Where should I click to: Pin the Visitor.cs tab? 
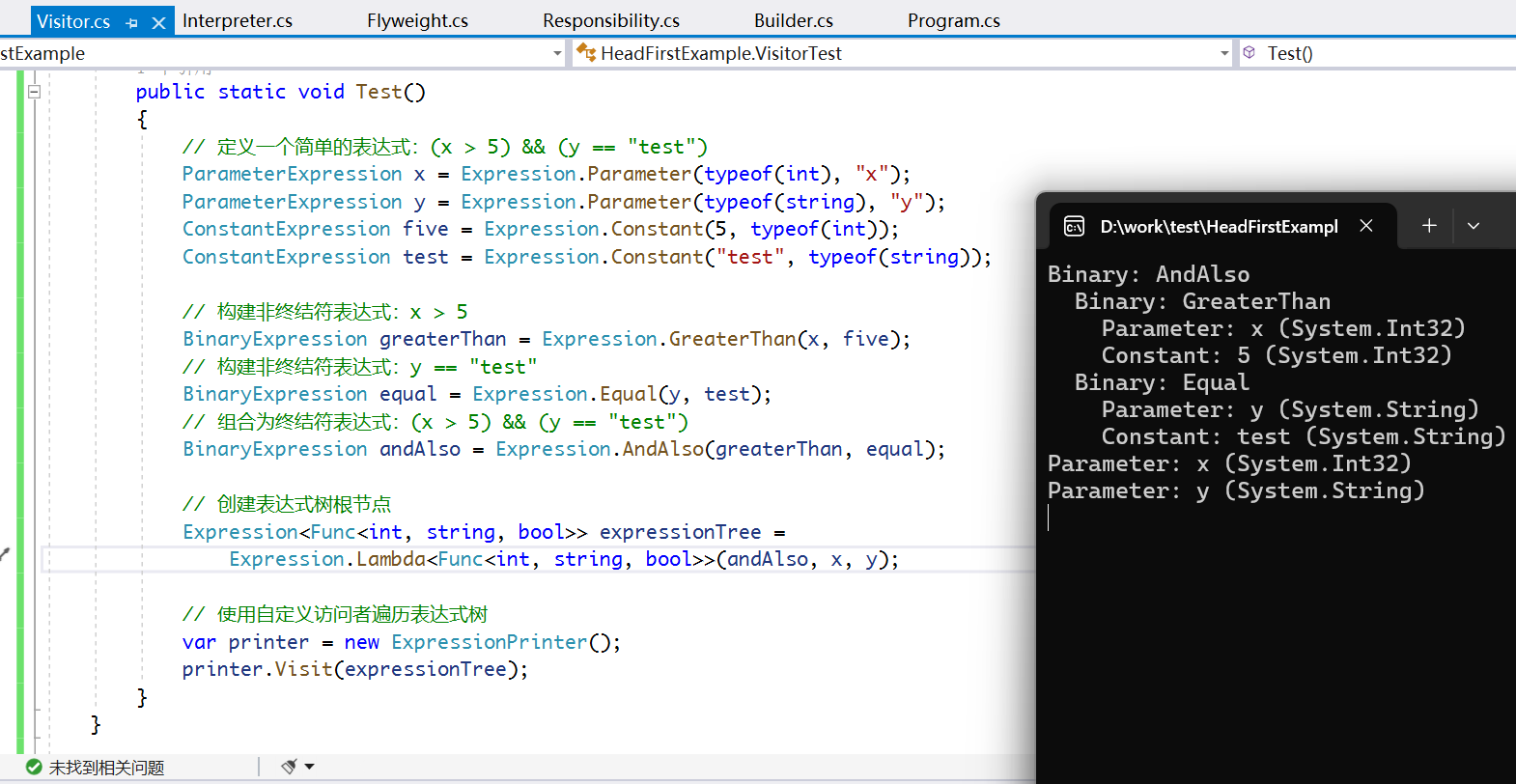pyautogui.click(x=132, y=22)
